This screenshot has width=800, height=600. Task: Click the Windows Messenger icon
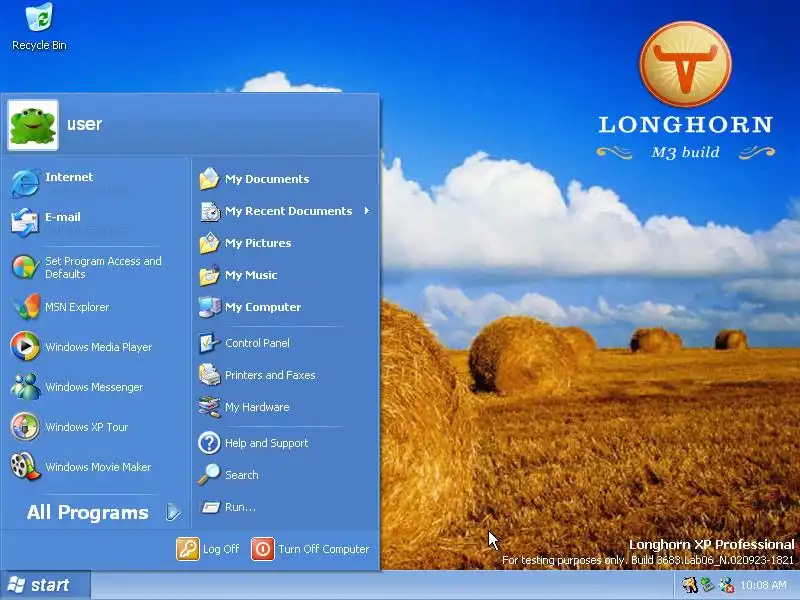[x=25, y=387]
